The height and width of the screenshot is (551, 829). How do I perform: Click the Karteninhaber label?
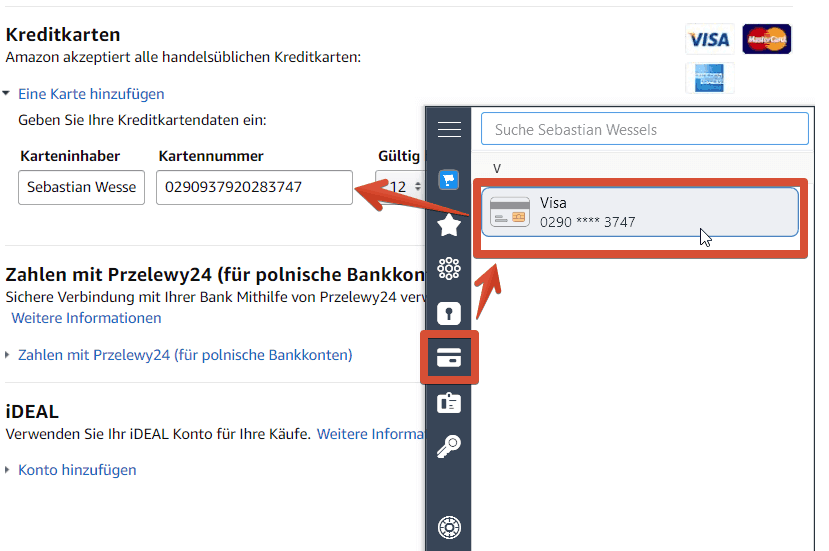click(x=70, y=156)
